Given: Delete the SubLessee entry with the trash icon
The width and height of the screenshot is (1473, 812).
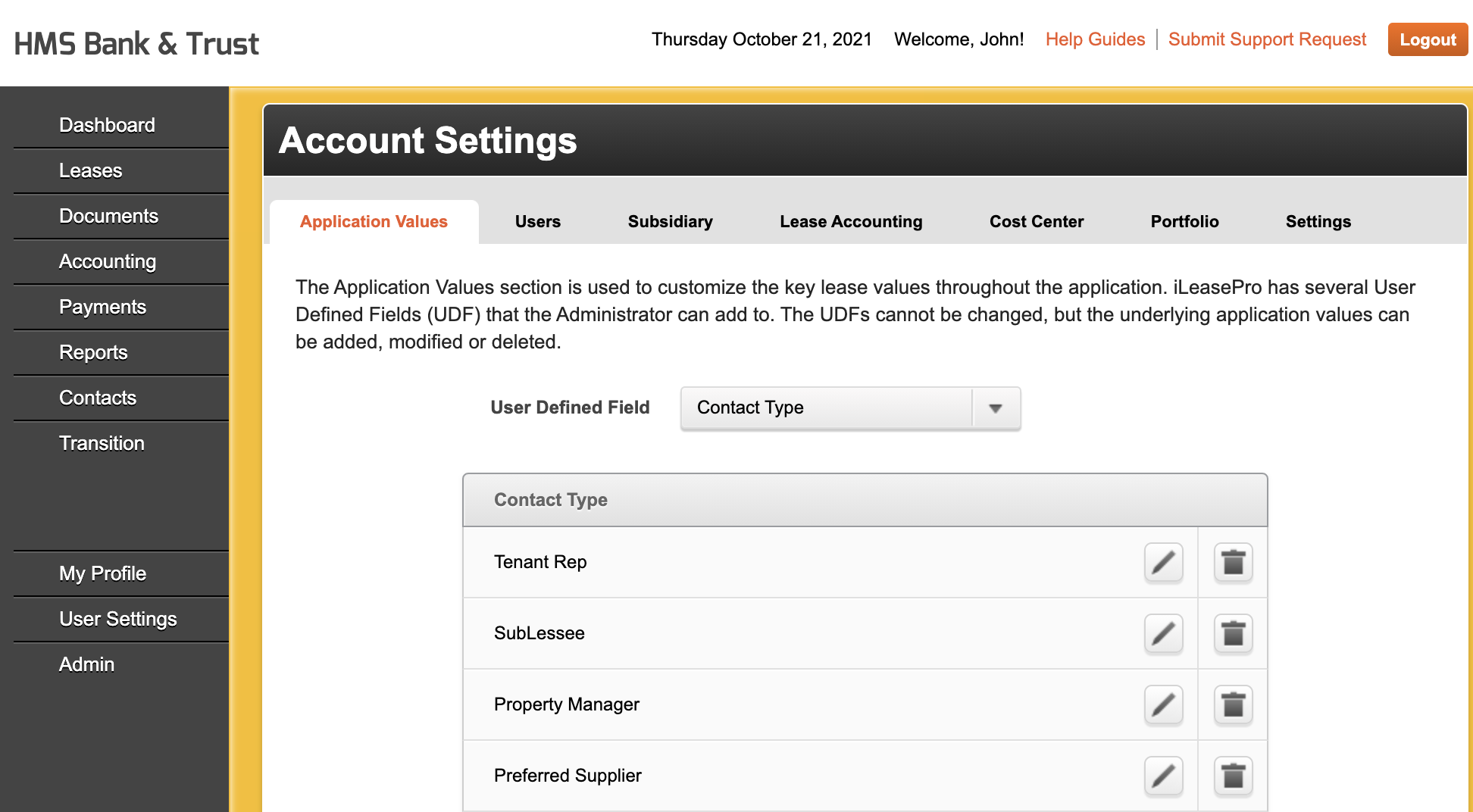Looking at the screenshot, I should coord(1233,633).
